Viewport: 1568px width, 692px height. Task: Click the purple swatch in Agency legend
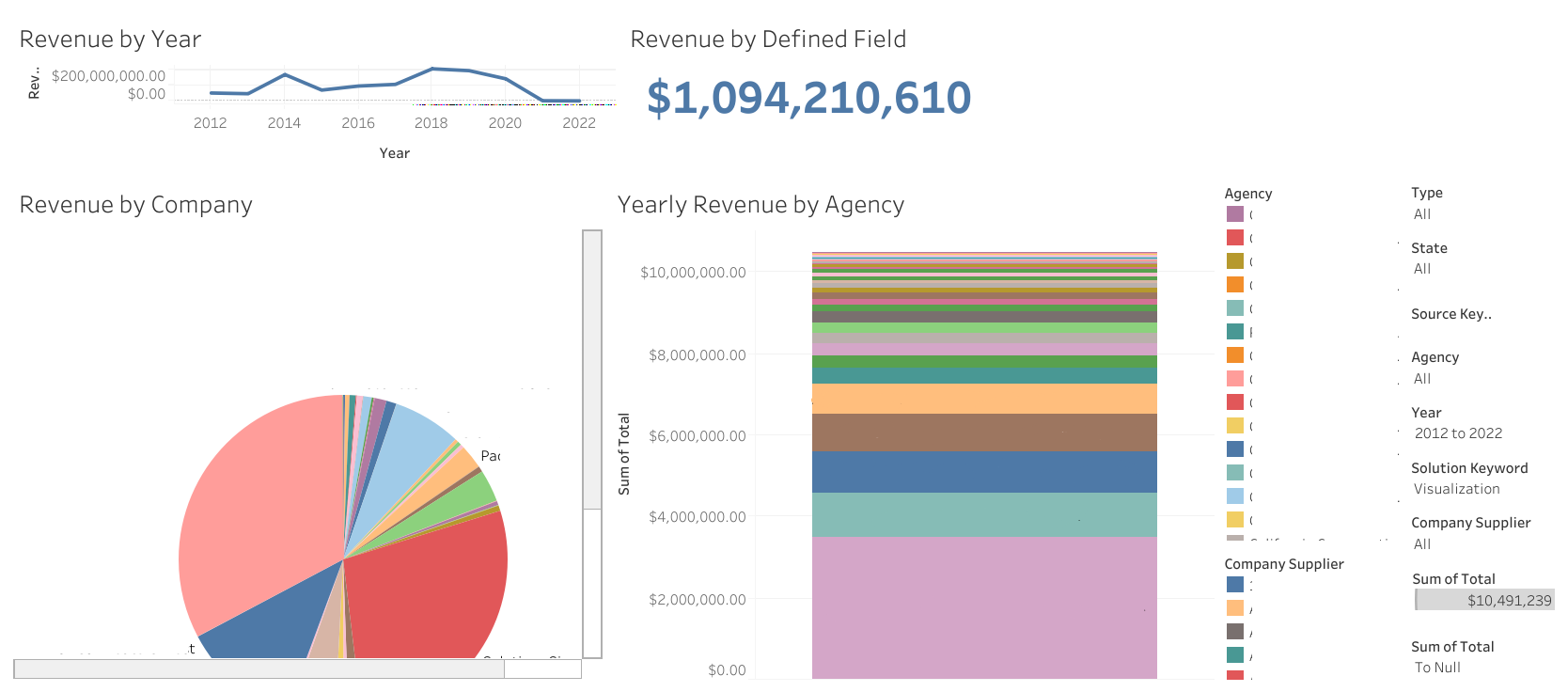click(x=1235, y=214)
